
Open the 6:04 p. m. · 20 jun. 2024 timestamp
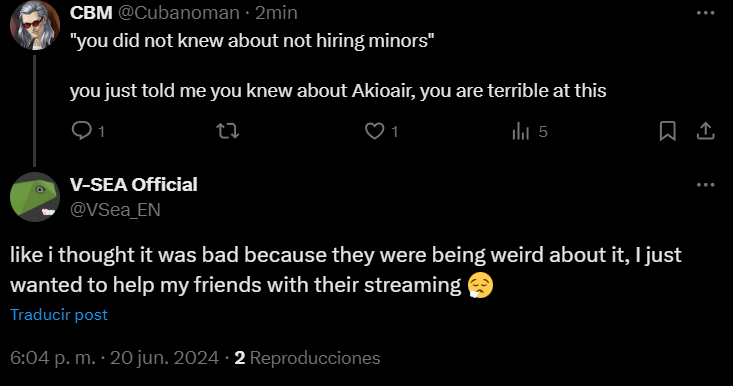pos(115,358)
